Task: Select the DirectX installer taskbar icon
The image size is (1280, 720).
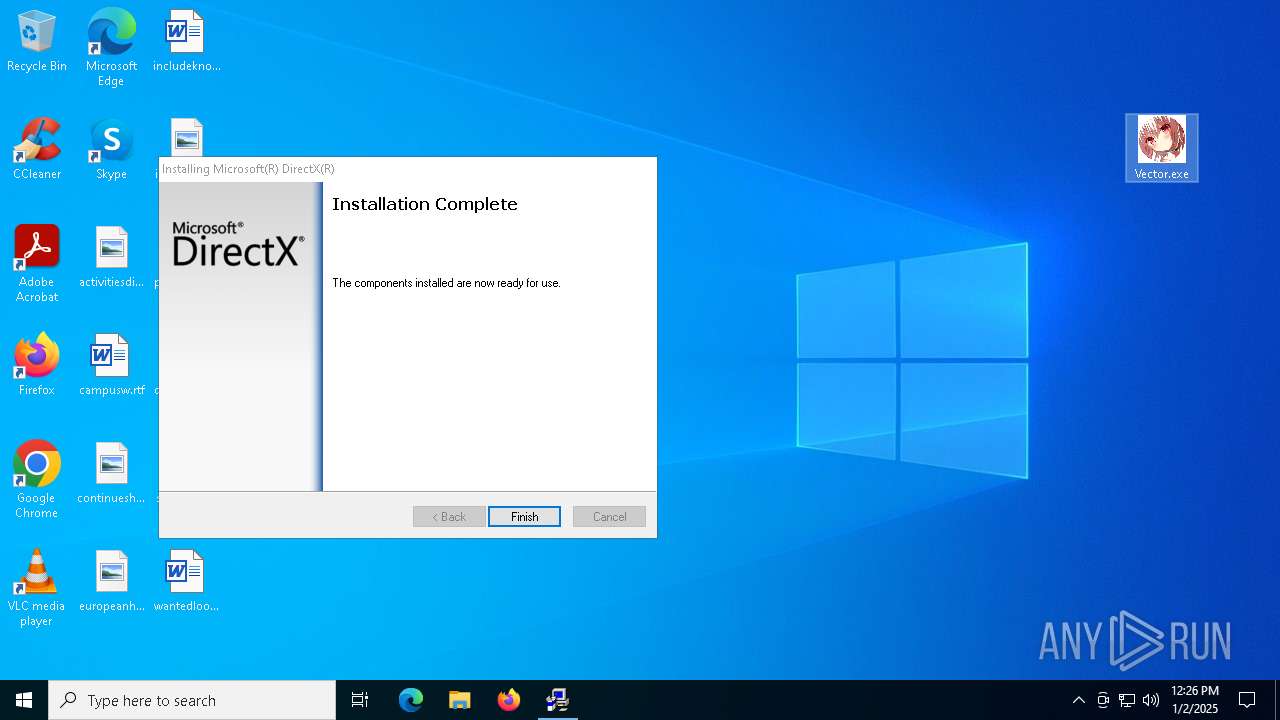Action: (557, 700)
